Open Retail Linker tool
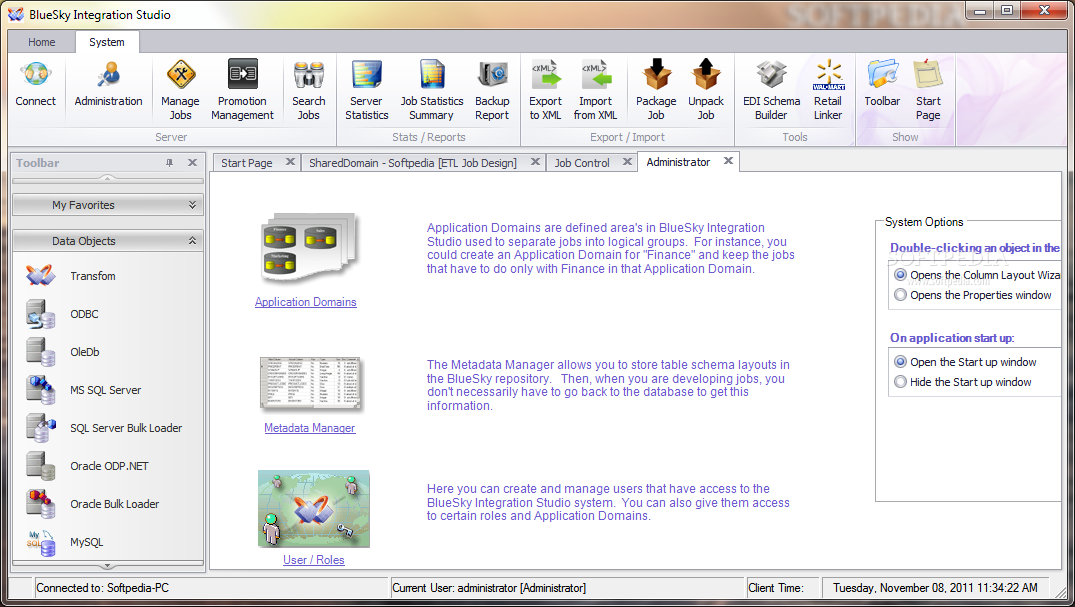Screen dimensions: 1075x607 click(828, 91)
